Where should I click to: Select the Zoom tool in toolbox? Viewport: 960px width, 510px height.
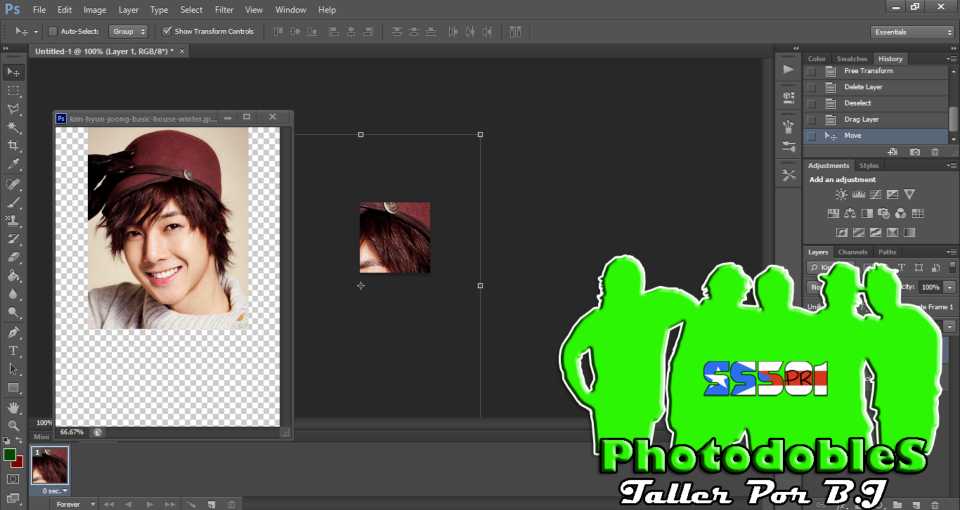pyautogui.click(x=13, y=426)
